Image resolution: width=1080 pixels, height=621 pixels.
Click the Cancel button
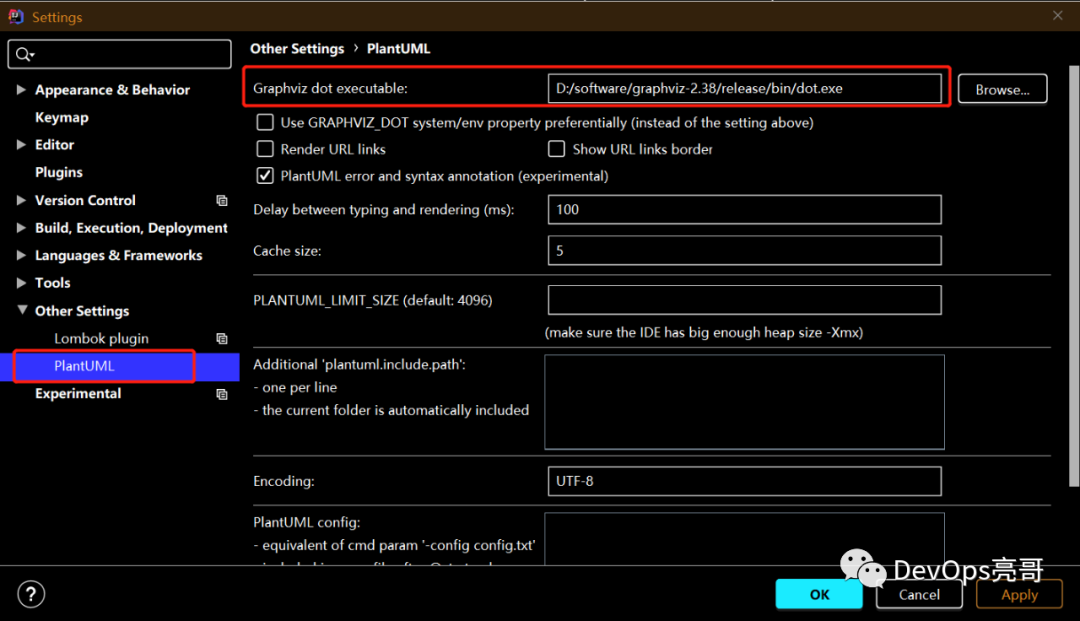pyautogui.click(x=919, y=595)
